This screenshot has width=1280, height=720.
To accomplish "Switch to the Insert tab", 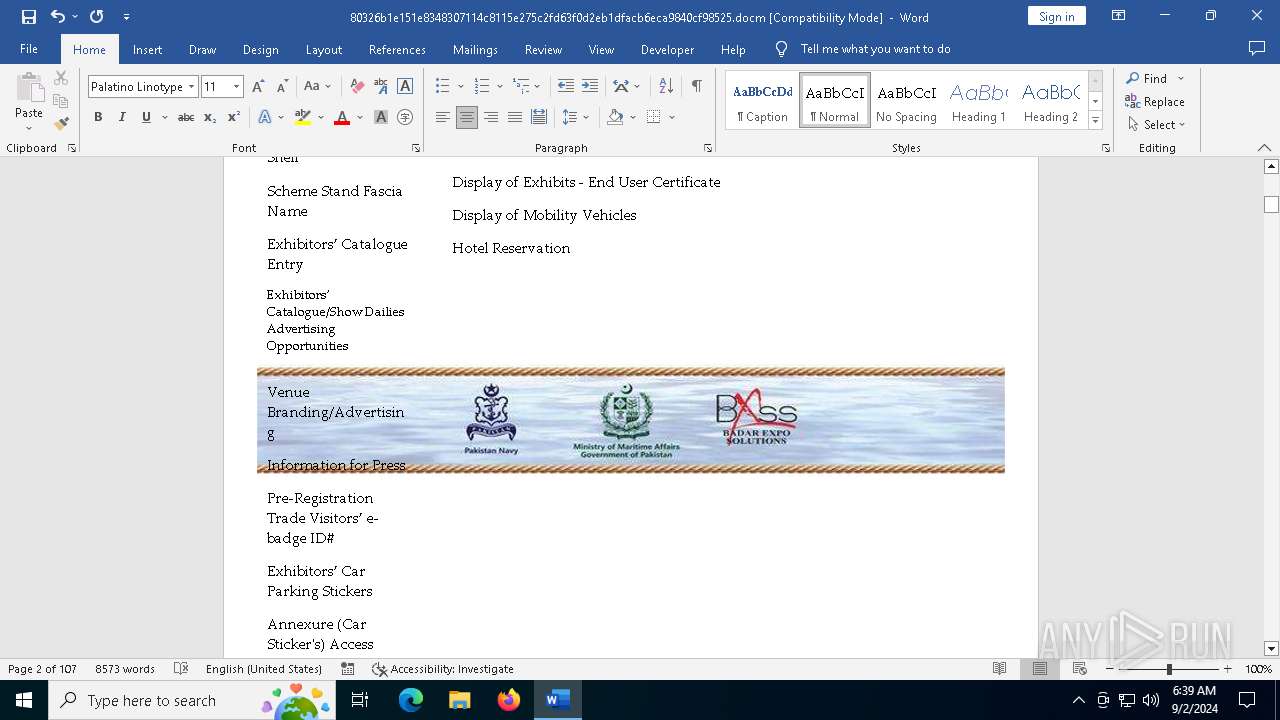I will point(147,49).
